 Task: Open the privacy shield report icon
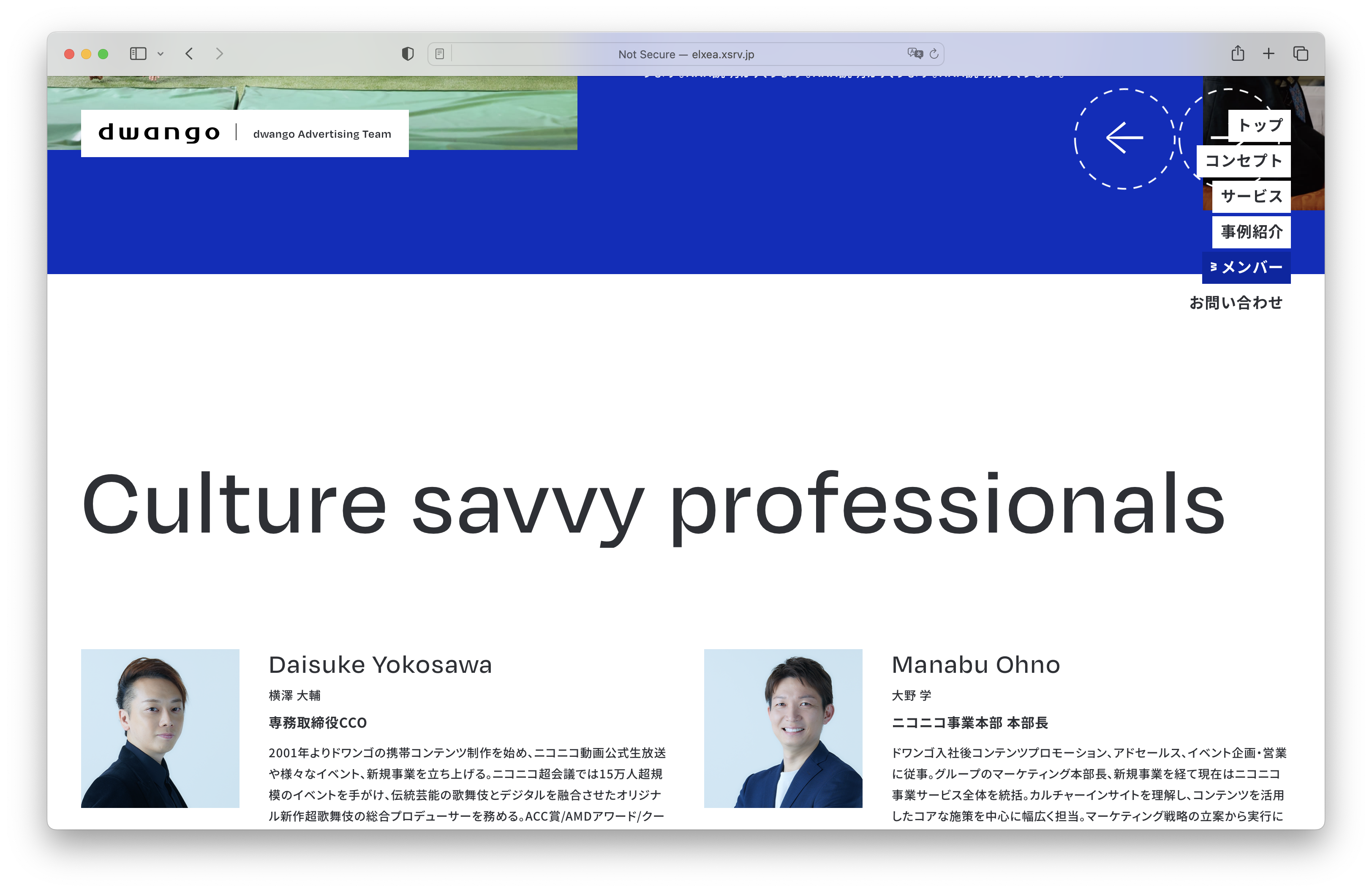coord(408,54)
